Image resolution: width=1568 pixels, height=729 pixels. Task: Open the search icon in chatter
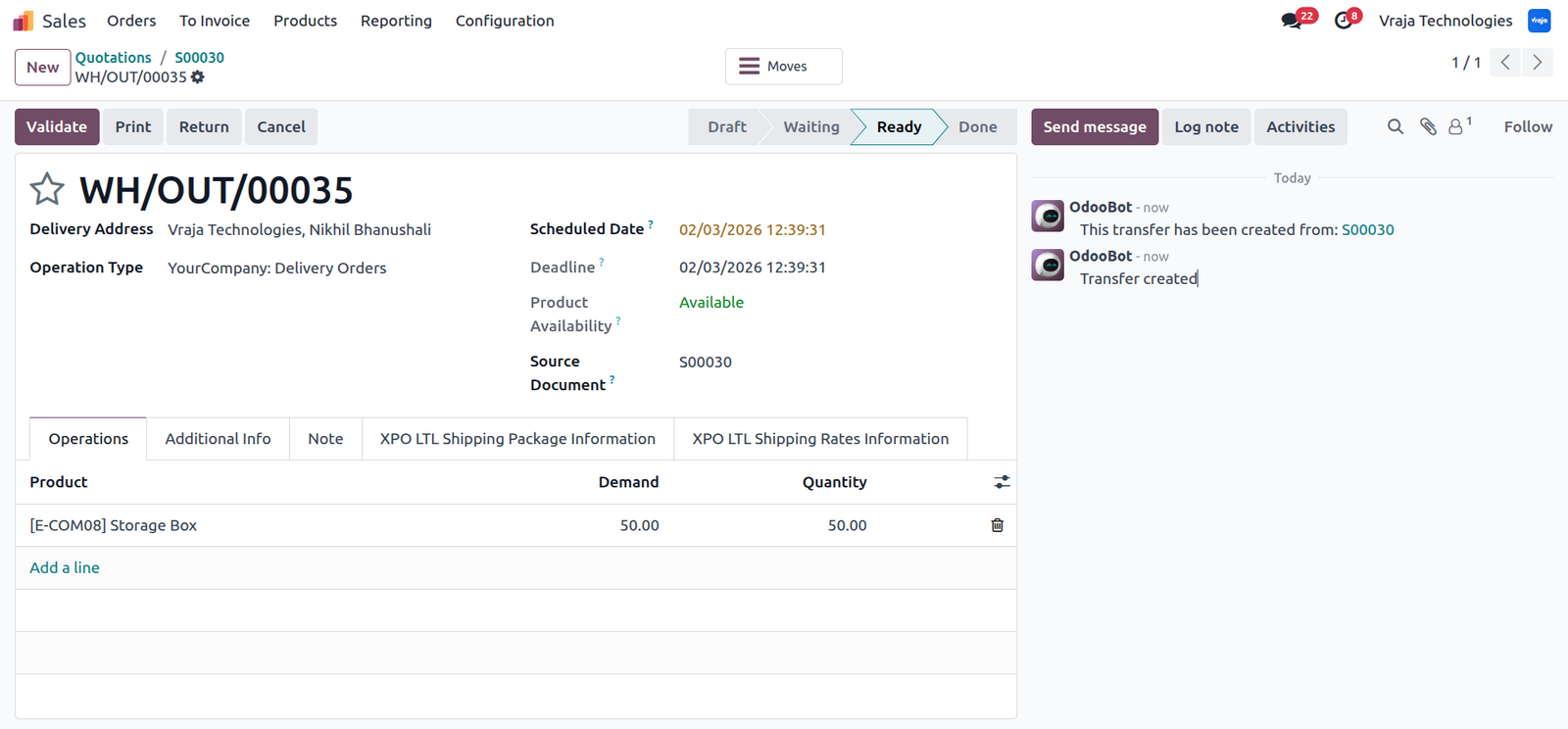pos(1396,126)
